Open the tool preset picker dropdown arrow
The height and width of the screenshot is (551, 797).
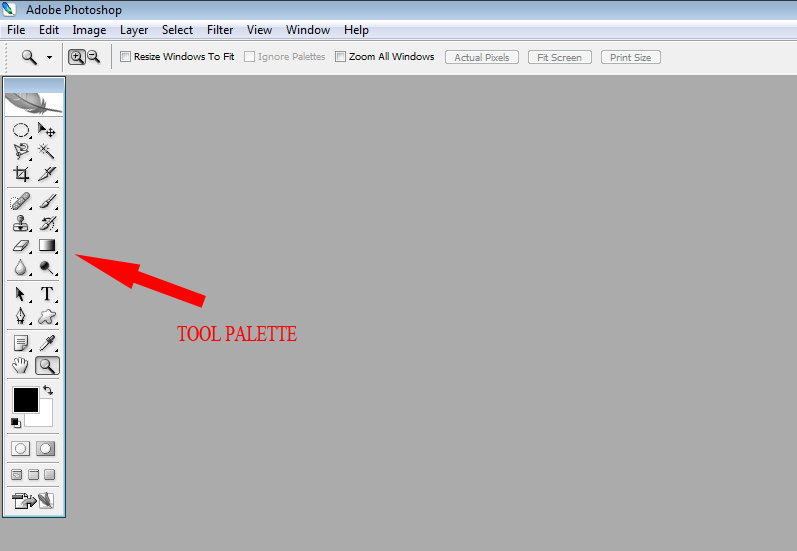(49, 57)
